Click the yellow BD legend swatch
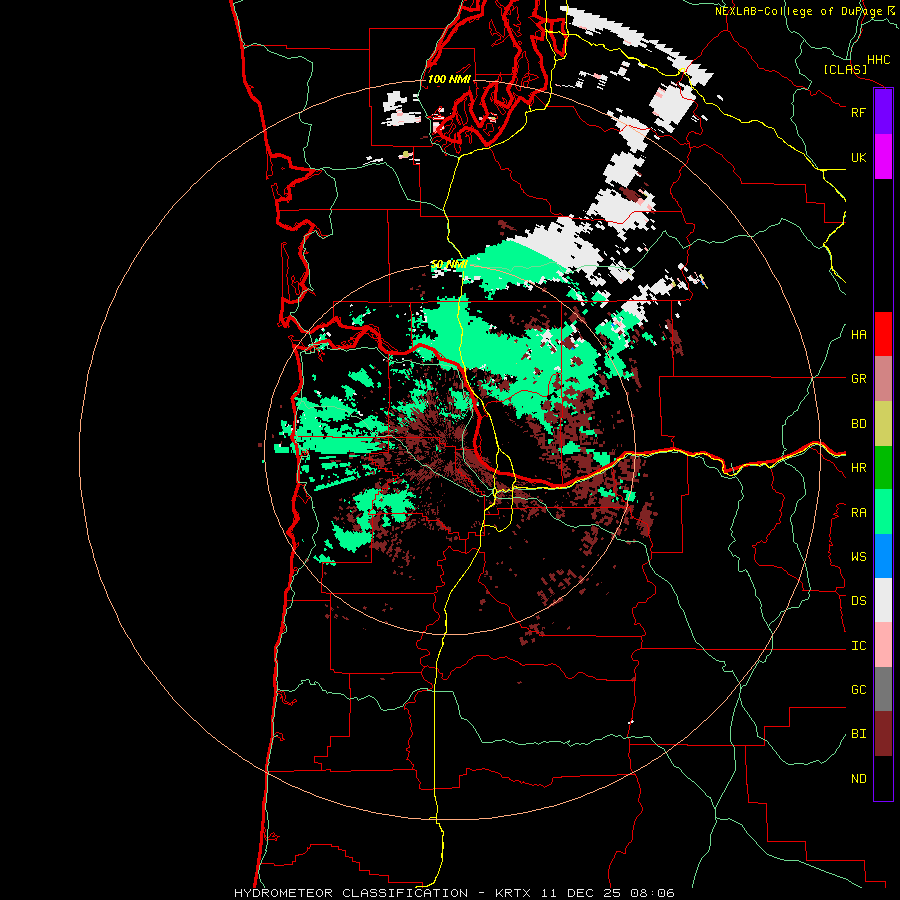900x900 pixels. pyautogui.click(x=883, y=424)
